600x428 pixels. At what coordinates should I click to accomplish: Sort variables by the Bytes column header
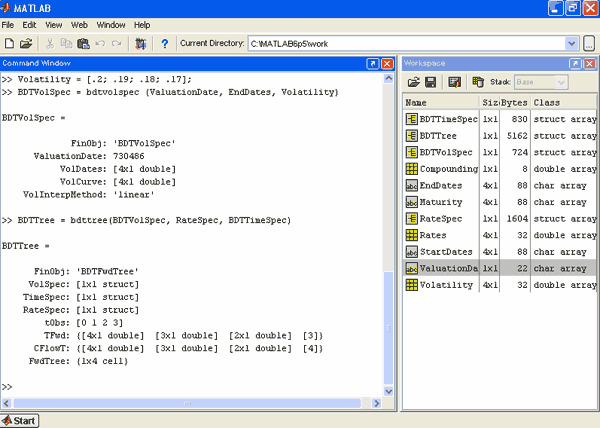(515, 103)
